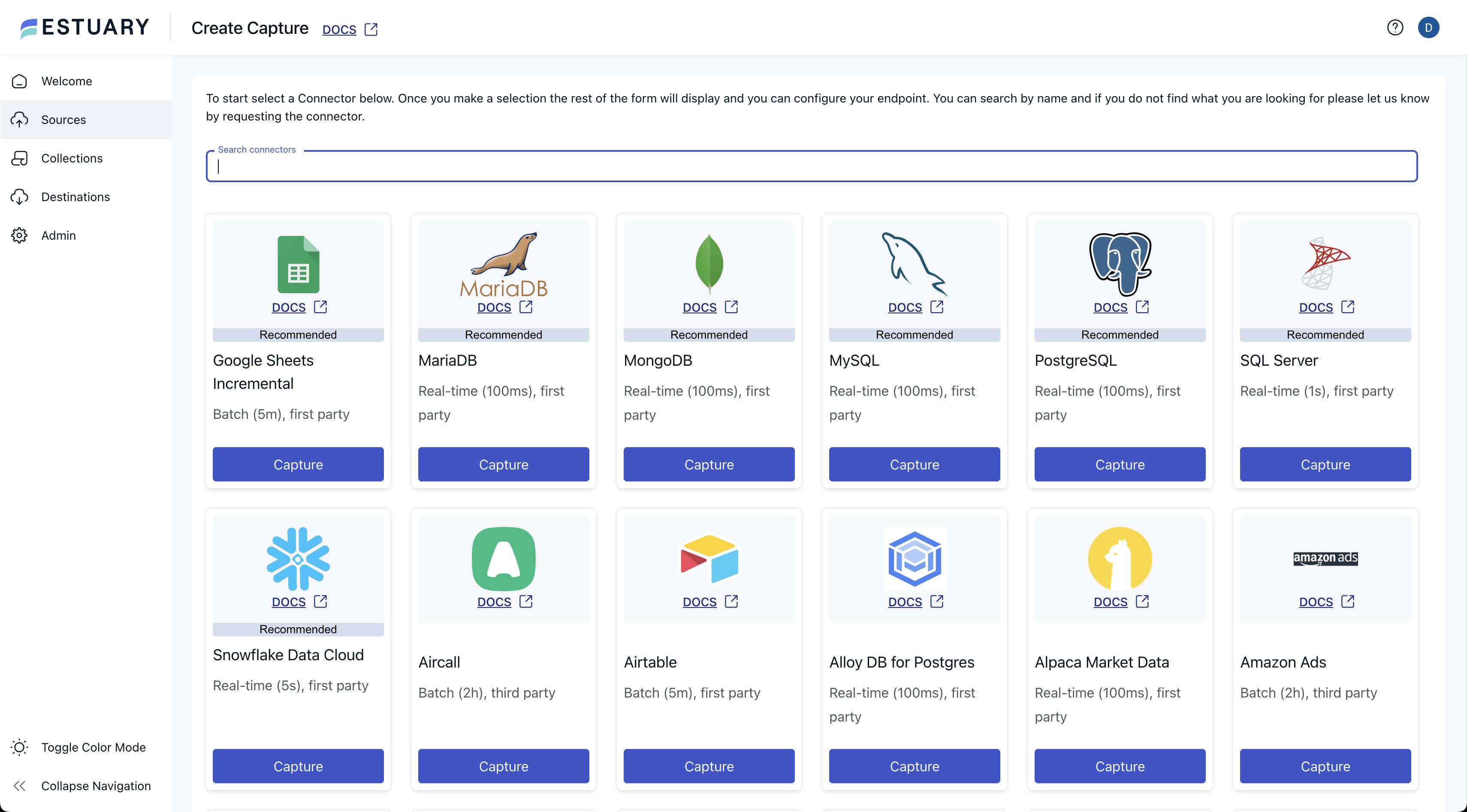Screen dimensions: 1467x812
Task: Open the MariaDB DOCS link
Action: 494,307
